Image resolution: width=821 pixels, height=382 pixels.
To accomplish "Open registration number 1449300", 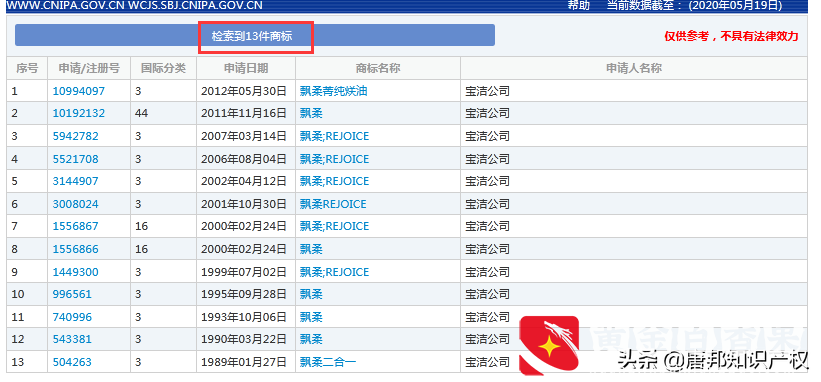I will 75,272.
